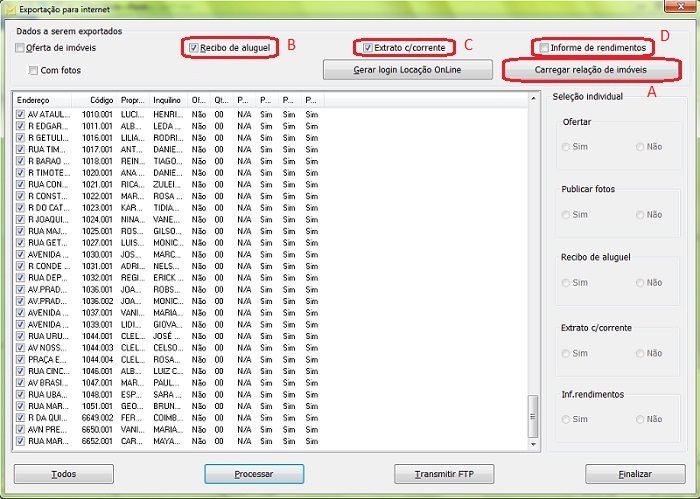Image resolution: width=700 pixels, height=499 pixels.
Task: Uncheck the row with code 1010.001
Action: point(21,115)
